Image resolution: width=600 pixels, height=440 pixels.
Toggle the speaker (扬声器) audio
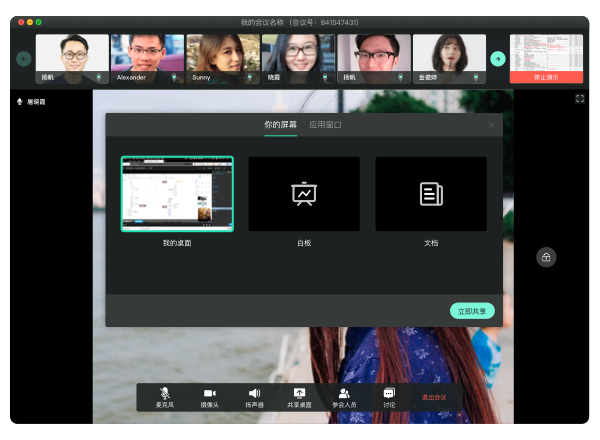click(x=255, y=396)
